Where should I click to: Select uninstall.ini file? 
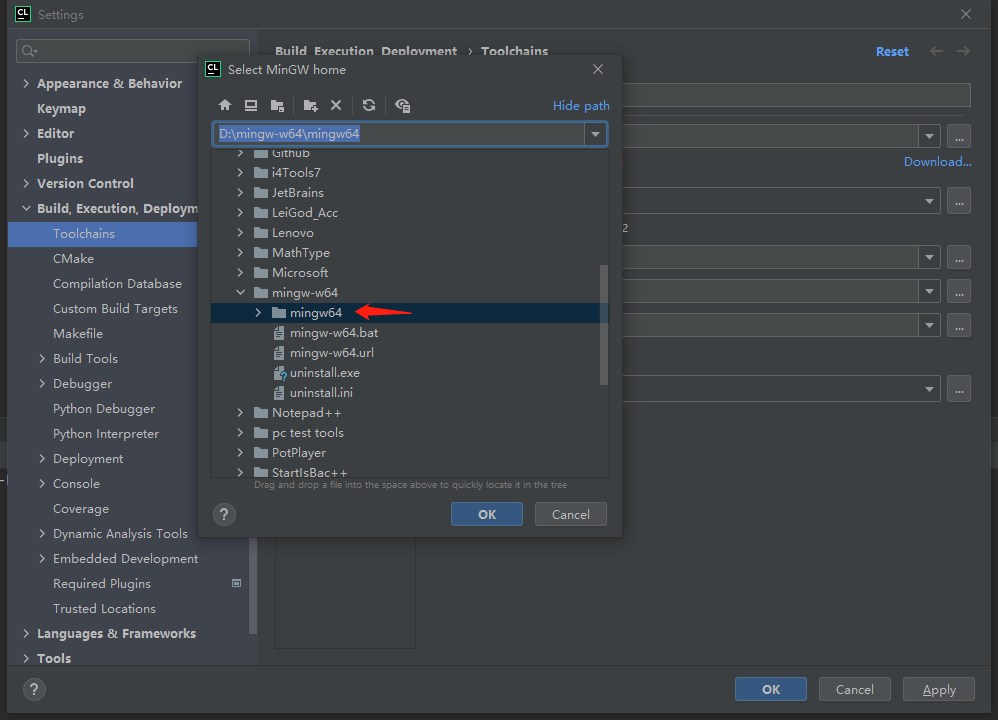point(321,393)
